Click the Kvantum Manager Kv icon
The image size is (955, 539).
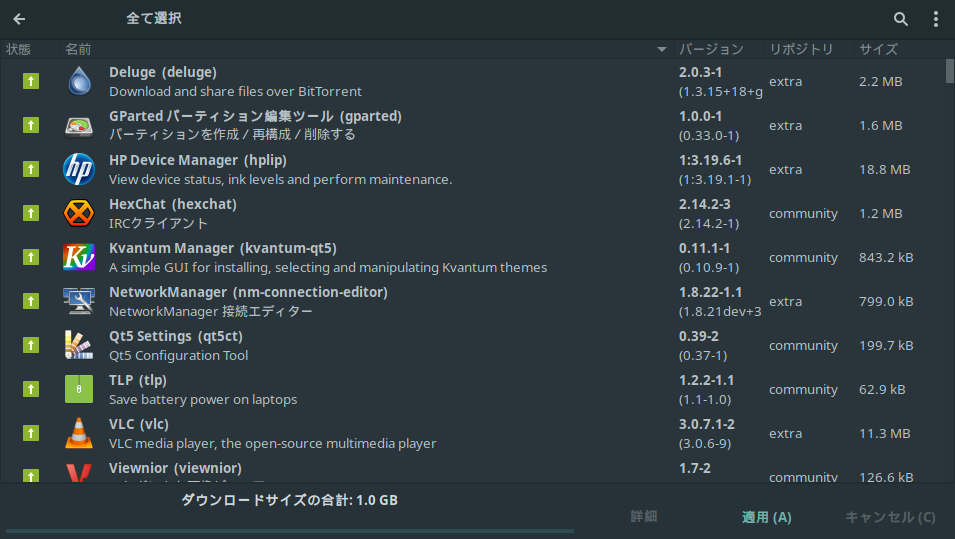click(79, 257)
